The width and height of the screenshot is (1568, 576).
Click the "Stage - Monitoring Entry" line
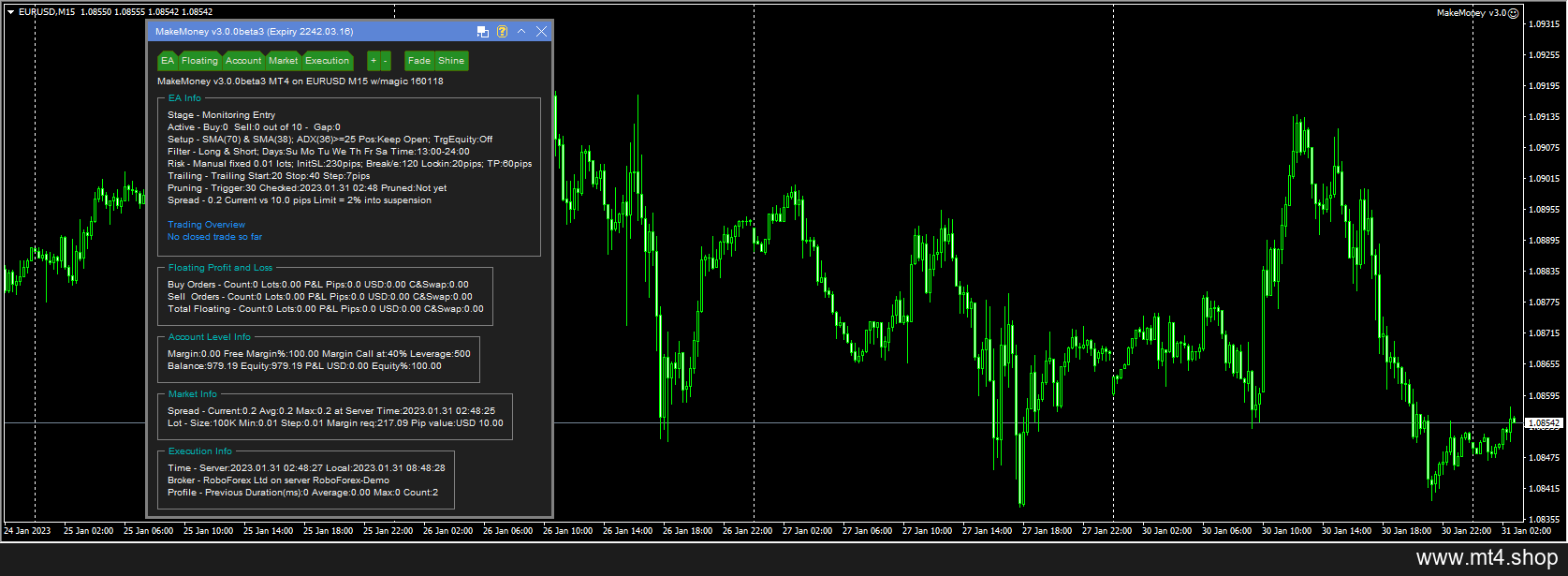221,115
